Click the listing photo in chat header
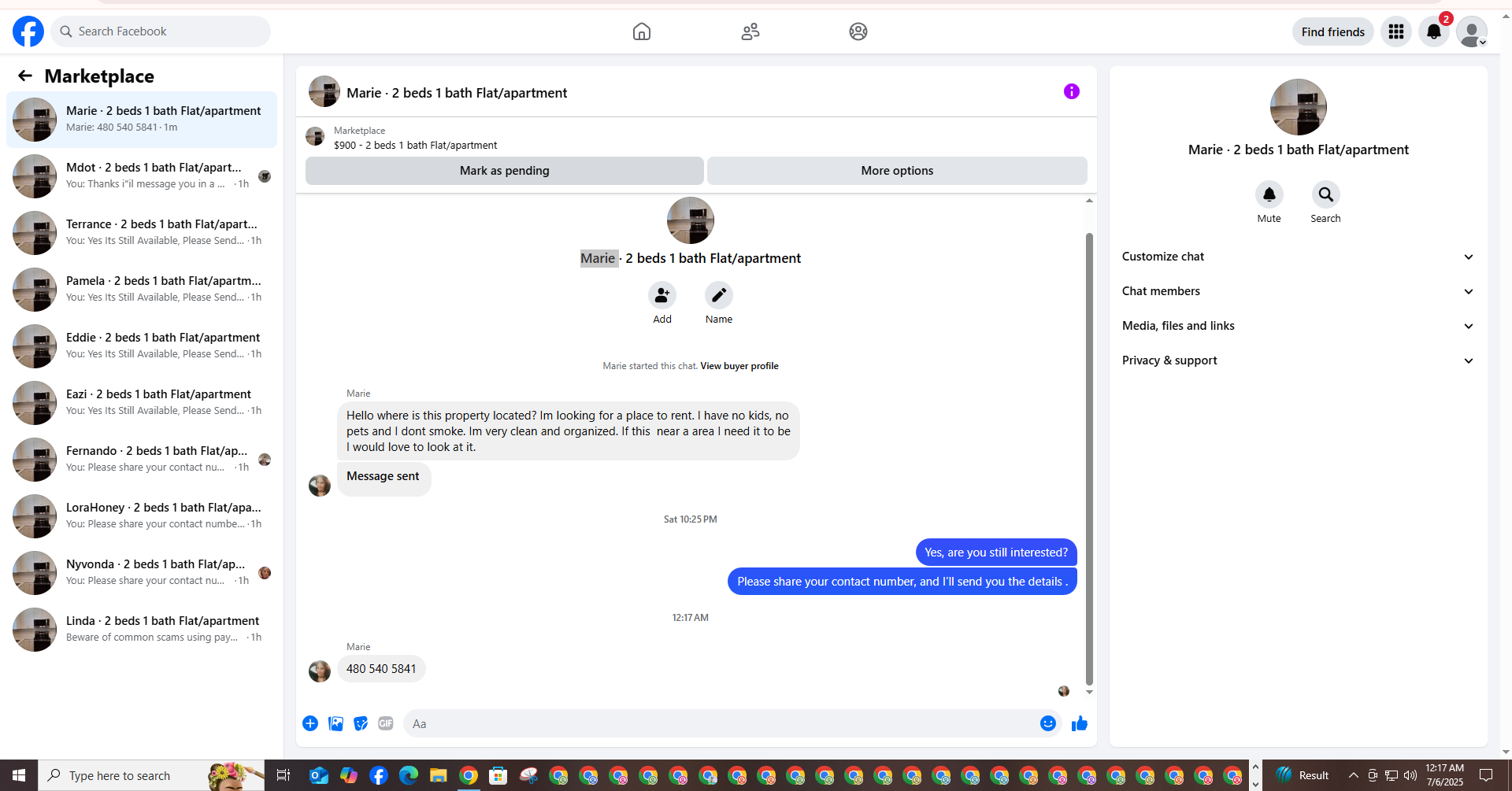The width and height of the screenshot is (1512, 791). pos(324,91)
